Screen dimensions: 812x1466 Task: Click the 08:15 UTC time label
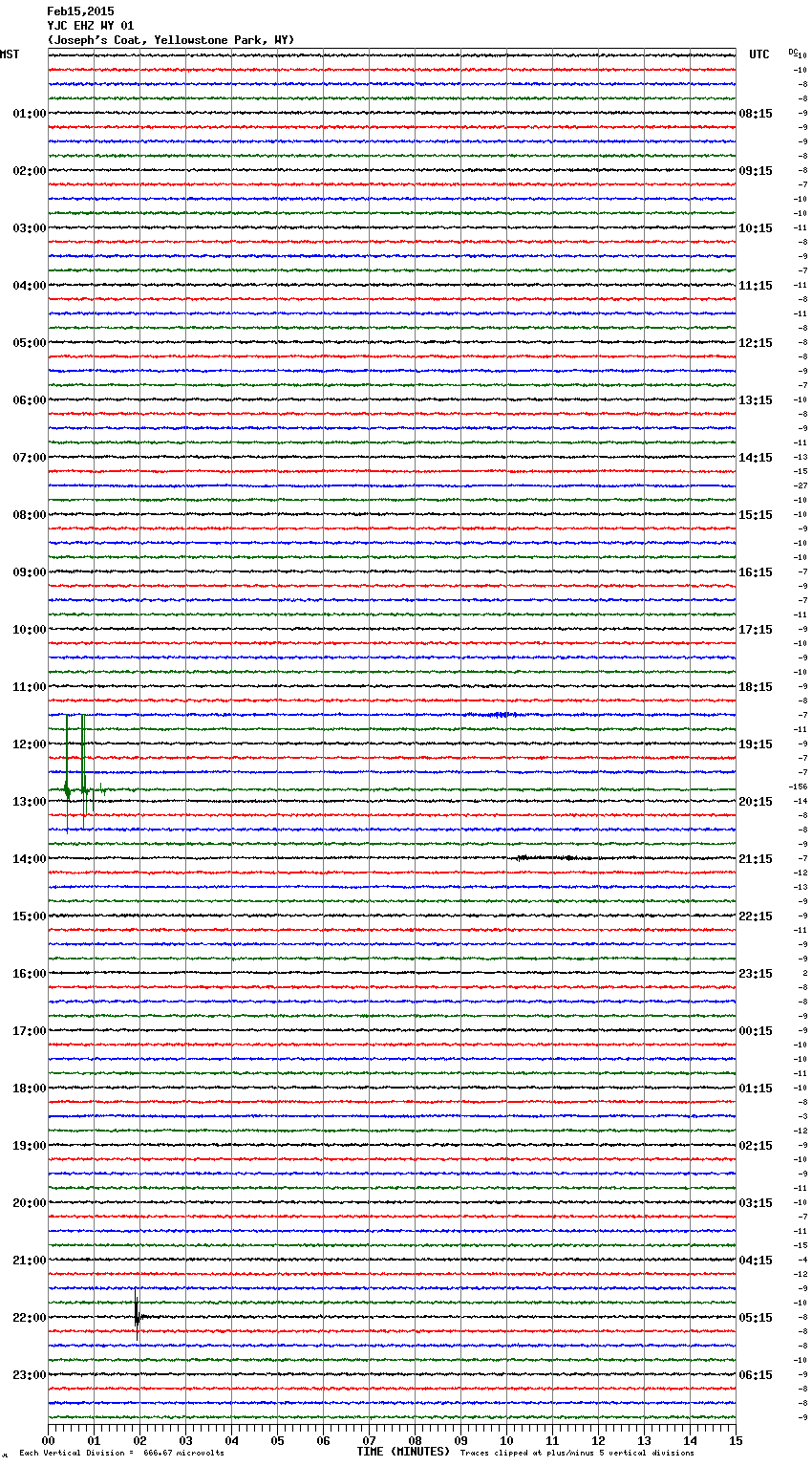(x=756, y=114)
